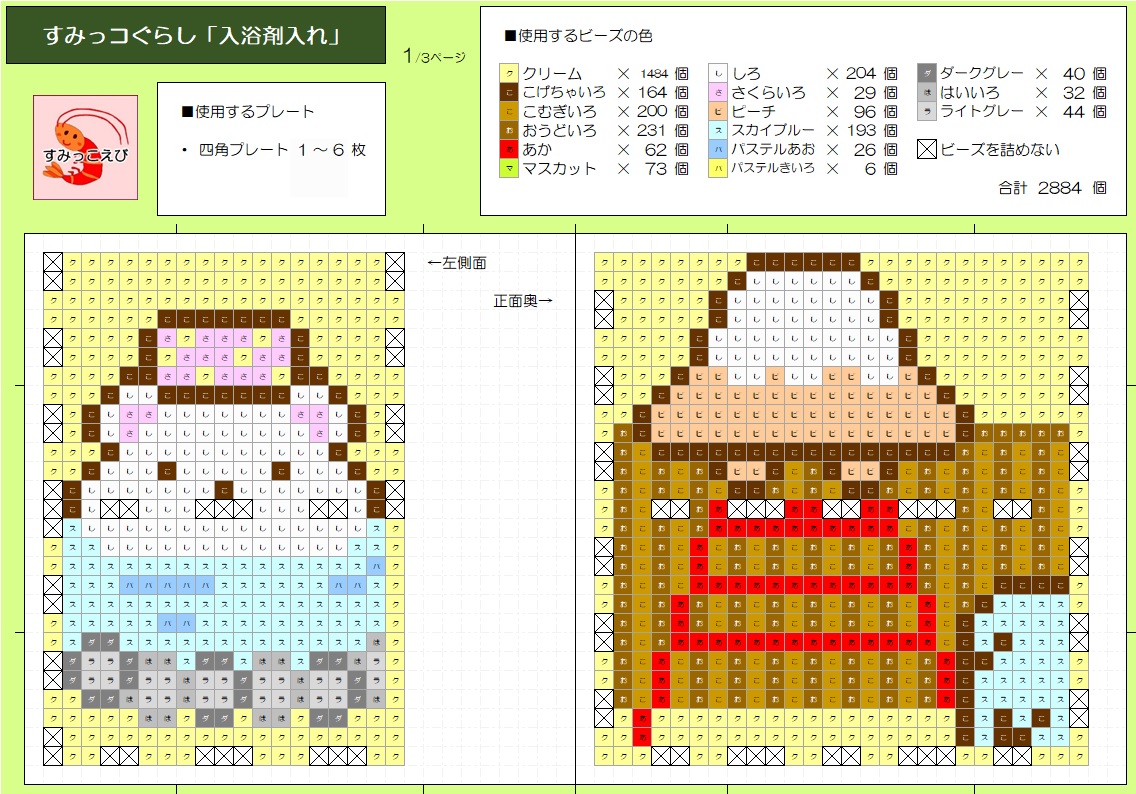Click the こむぎいろ label text
The height and width of the screenshot is (794, 1136).
559,112
